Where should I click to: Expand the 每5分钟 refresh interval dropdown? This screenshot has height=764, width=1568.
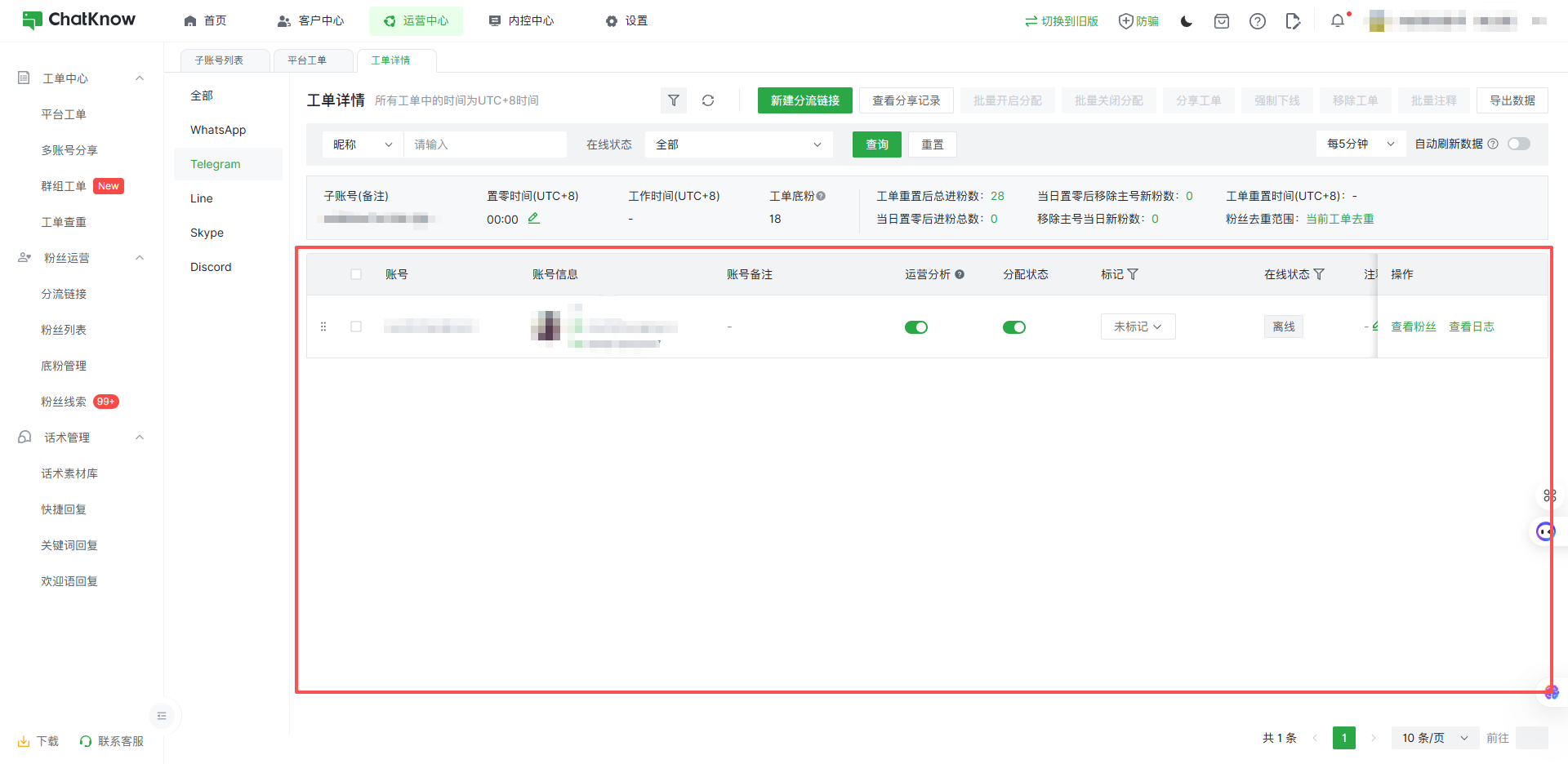tap(1360, 144)
